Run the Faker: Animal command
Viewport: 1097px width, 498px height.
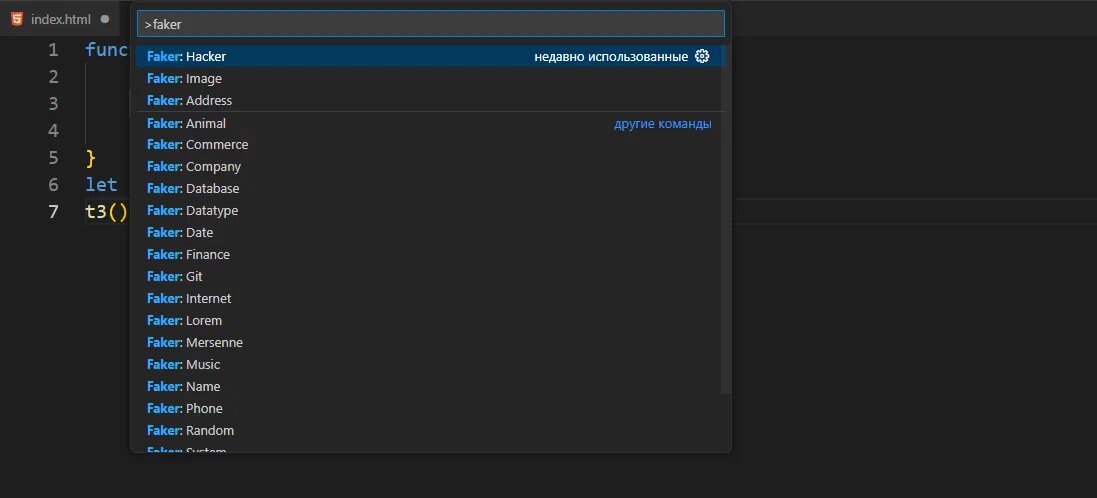click(431, 123)
